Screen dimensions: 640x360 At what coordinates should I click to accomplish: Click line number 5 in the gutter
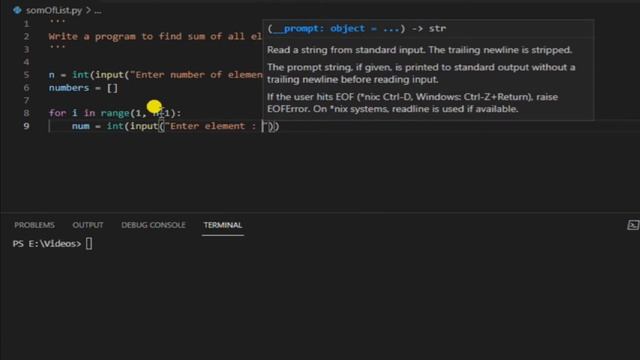coord(26,75)
